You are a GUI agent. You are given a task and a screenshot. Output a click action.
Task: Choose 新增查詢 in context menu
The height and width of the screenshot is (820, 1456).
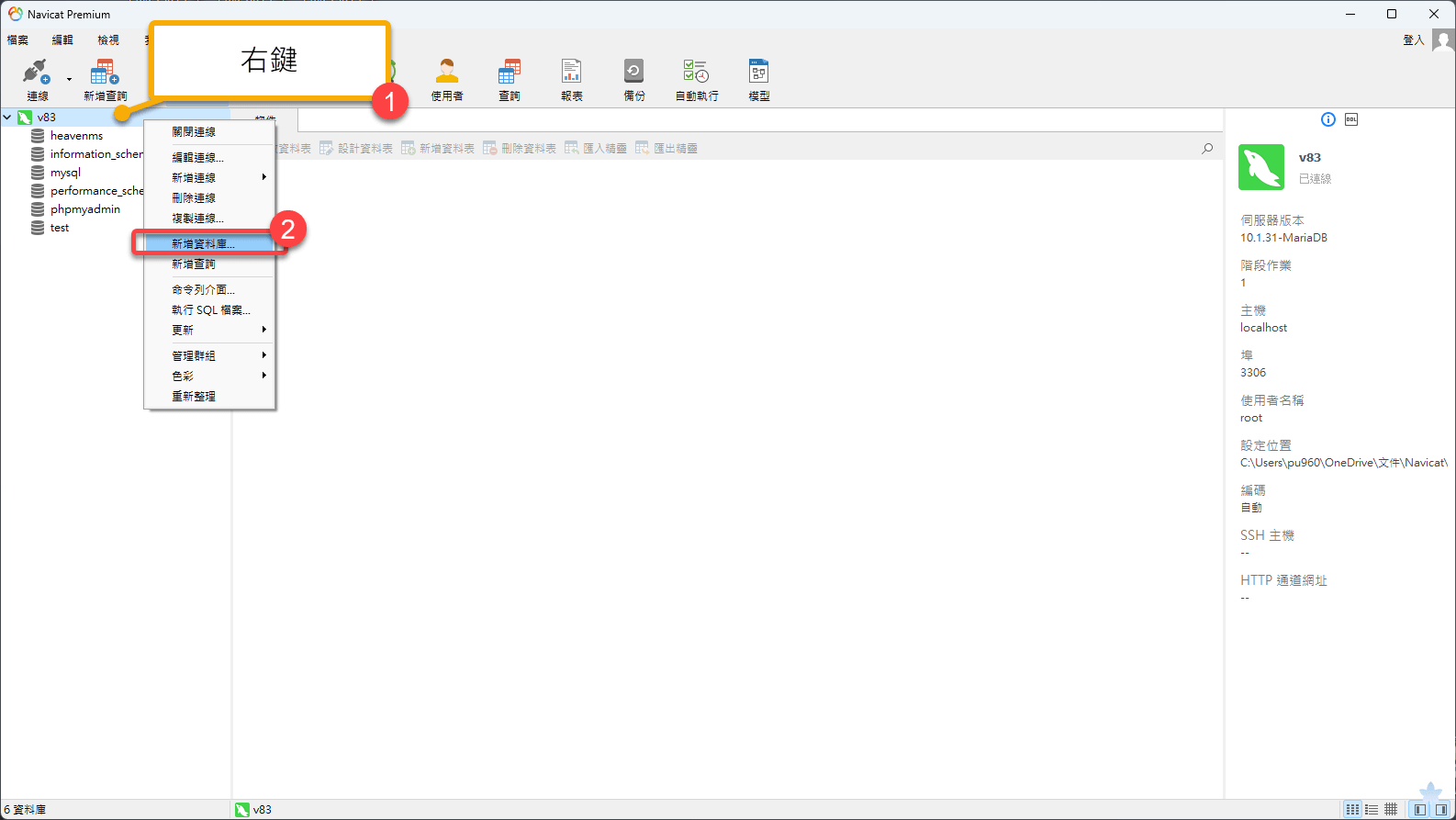pyautogui.click(x=209, y=264)
